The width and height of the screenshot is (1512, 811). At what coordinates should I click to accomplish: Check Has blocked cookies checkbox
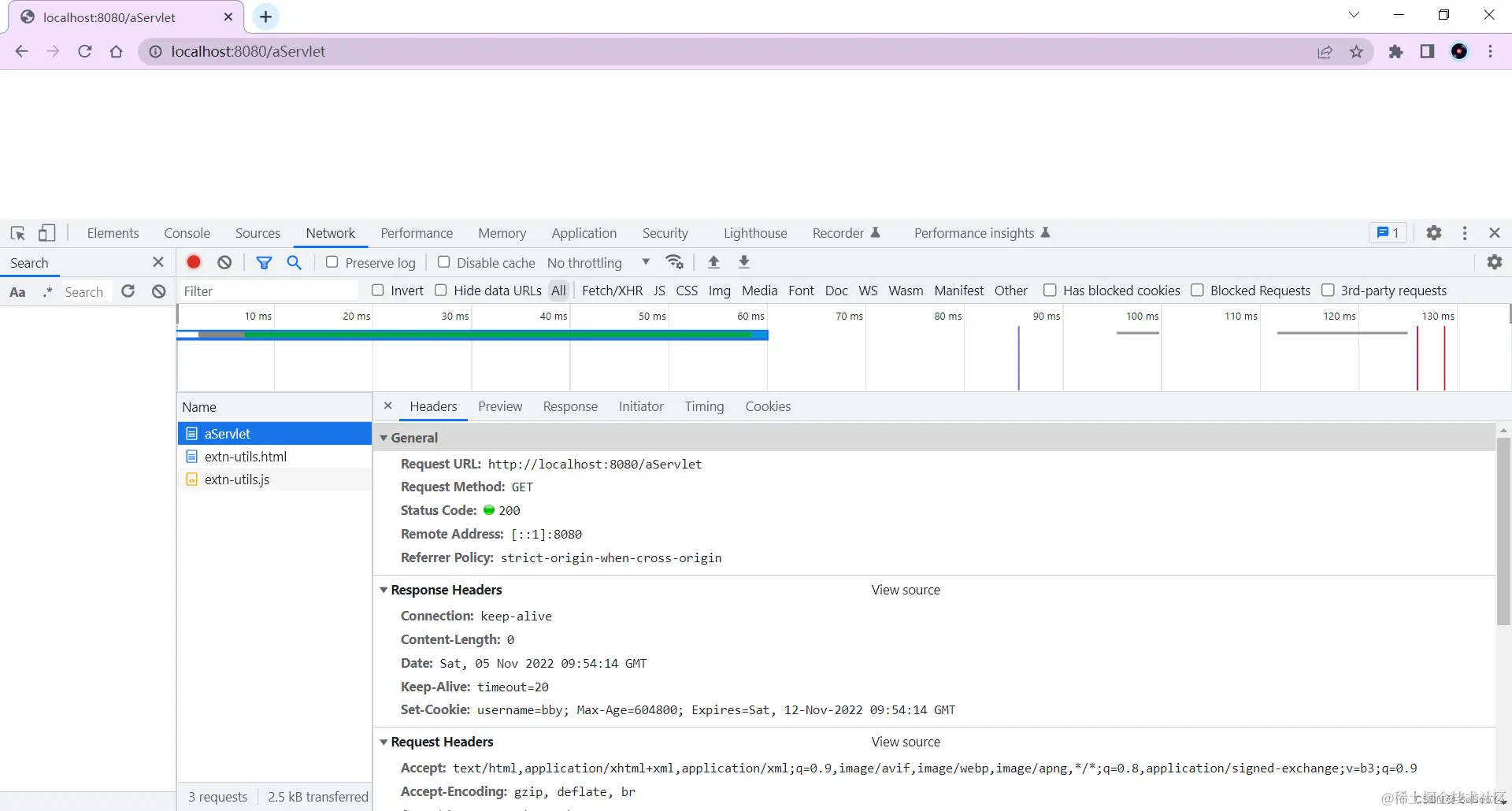point(1050,291)
